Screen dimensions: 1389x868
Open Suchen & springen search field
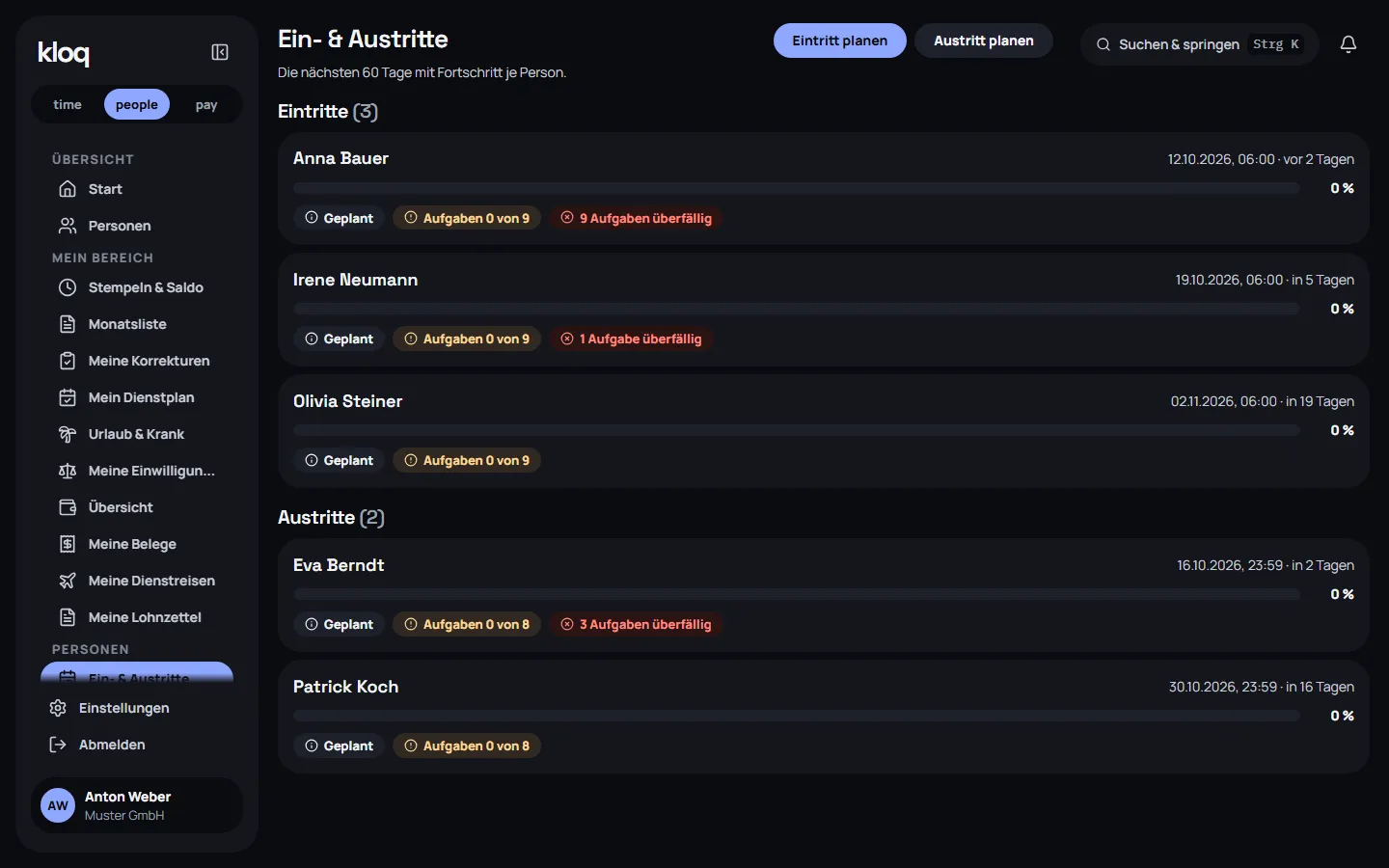click(1199, 44)
